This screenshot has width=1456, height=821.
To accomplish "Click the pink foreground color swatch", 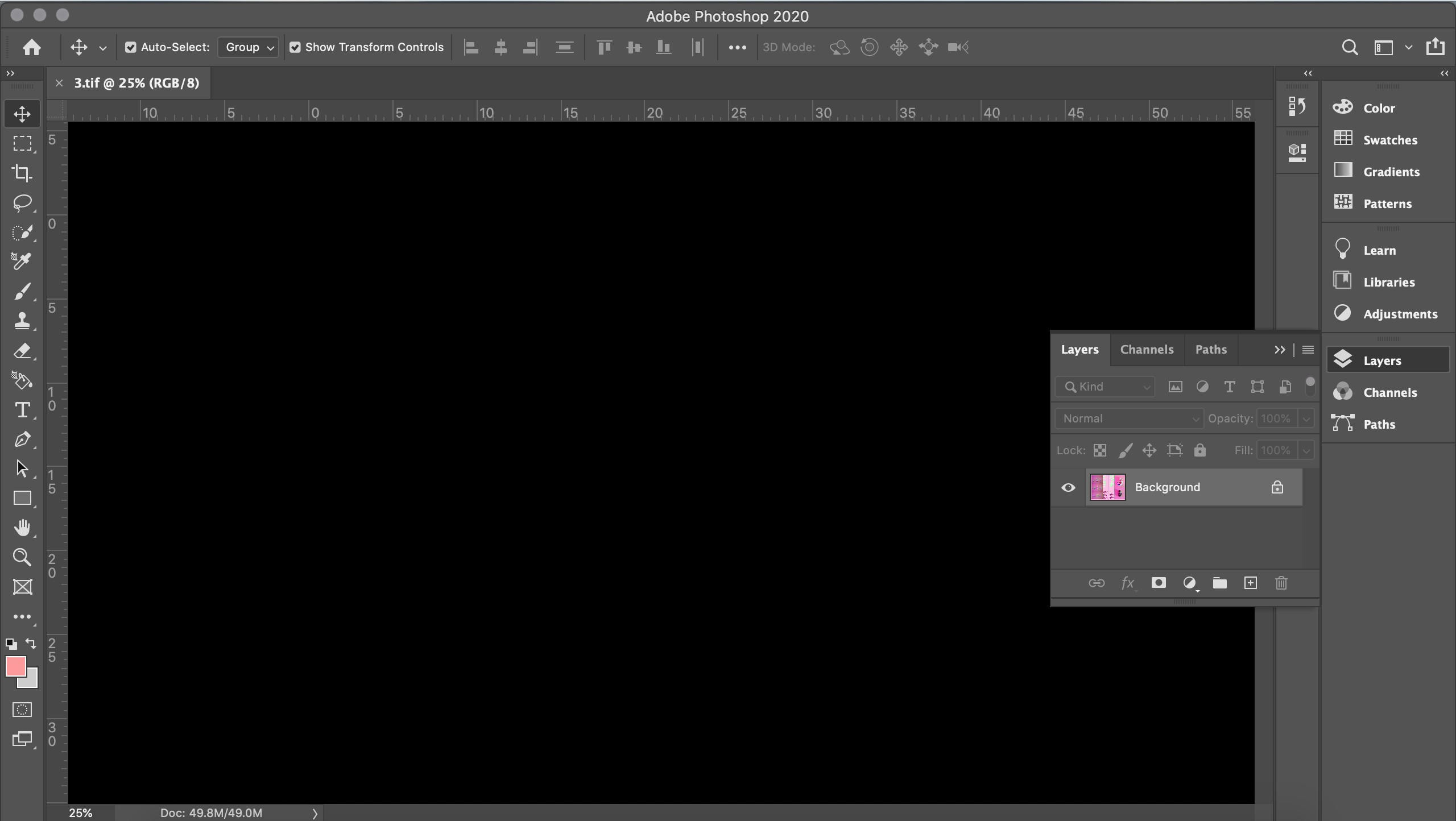I will click(16, 666).
